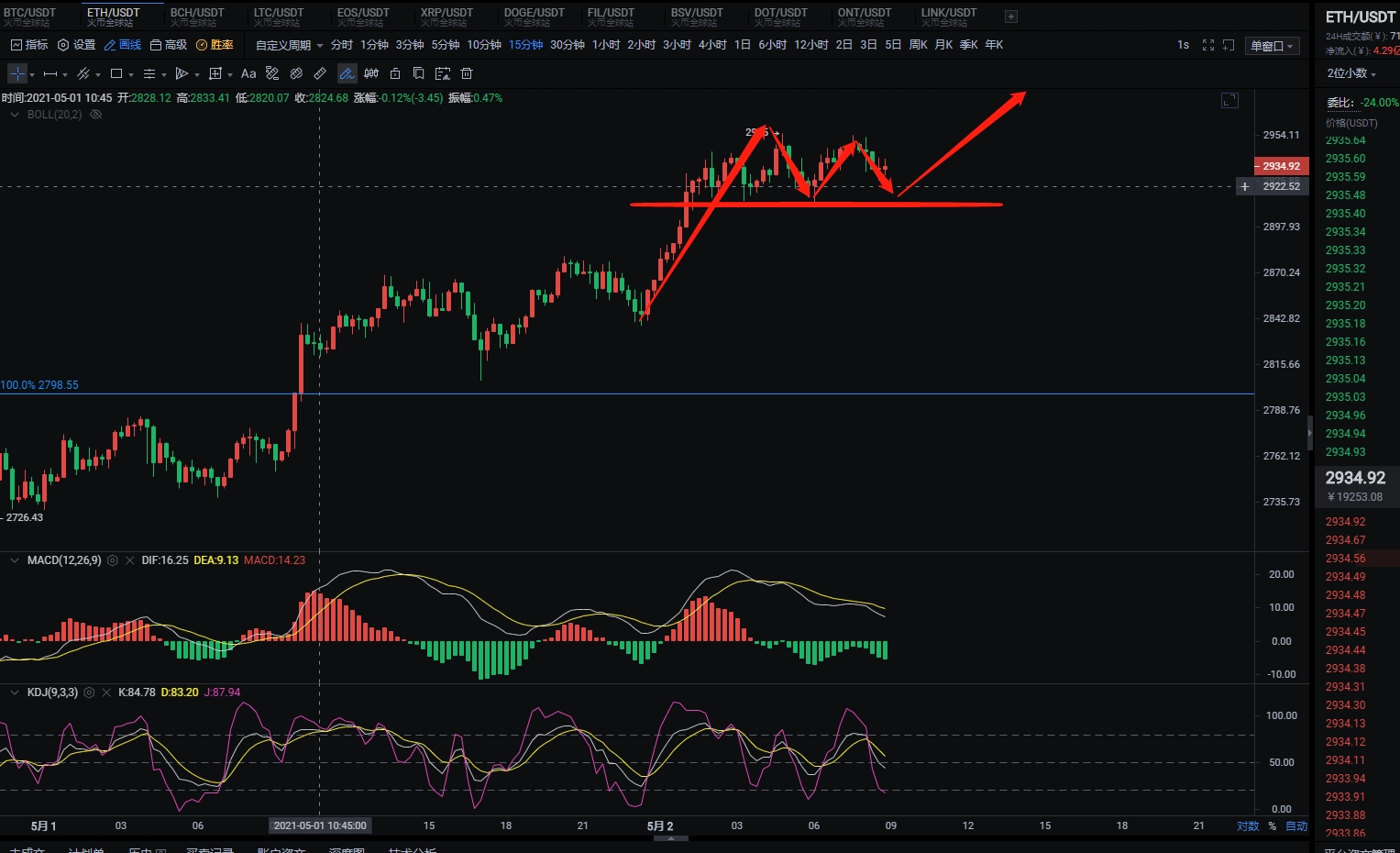Expand the 2位小数 decimal precision dropdown
The width and height of the screenshot is (1400, 853).
click(1351, 73)
